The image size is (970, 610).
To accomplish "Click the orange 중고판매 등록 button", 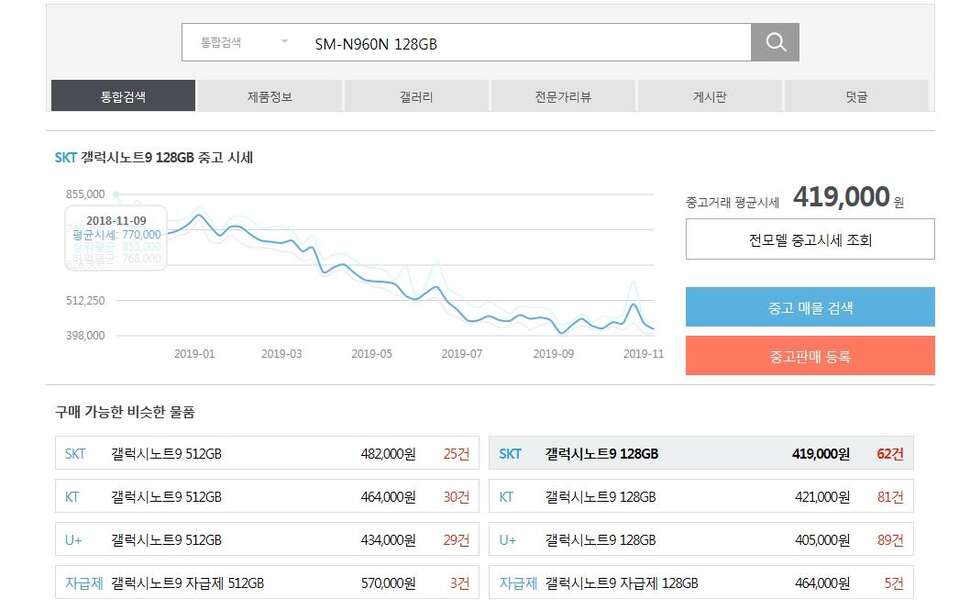I will [810, 356].
